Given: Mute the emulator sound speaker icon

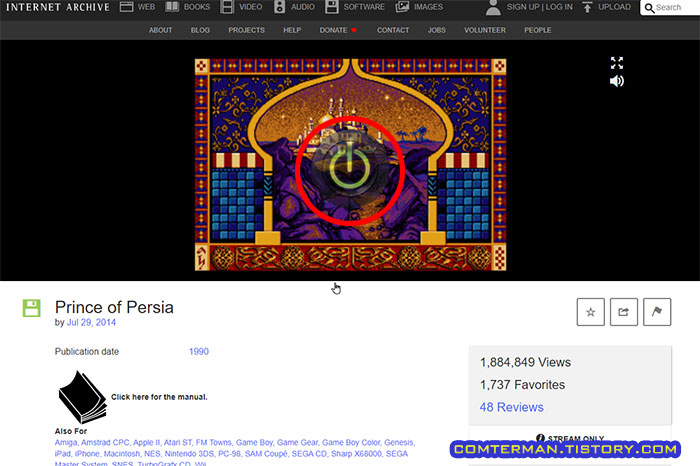Looking at the screenshot, I should (617, 81).
